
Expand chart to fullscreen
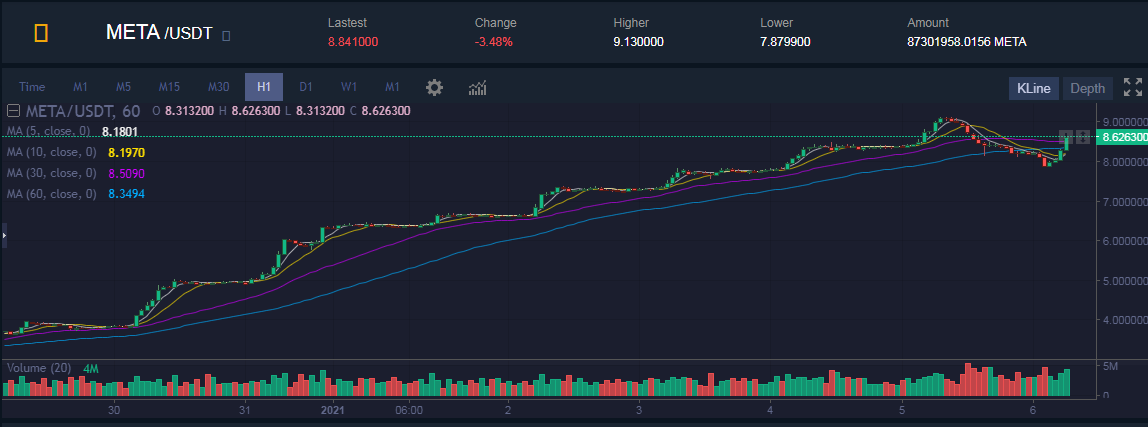pos(1132,87)
